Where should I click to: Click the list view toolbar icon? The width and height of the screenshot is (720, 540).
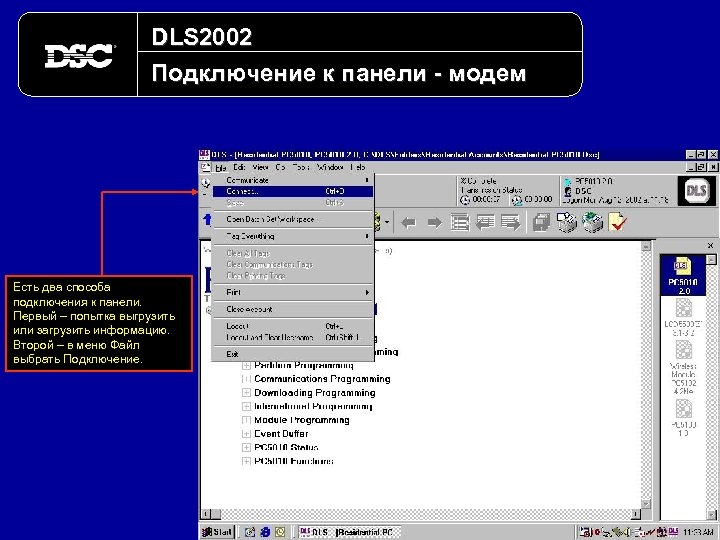coord(460,223)
